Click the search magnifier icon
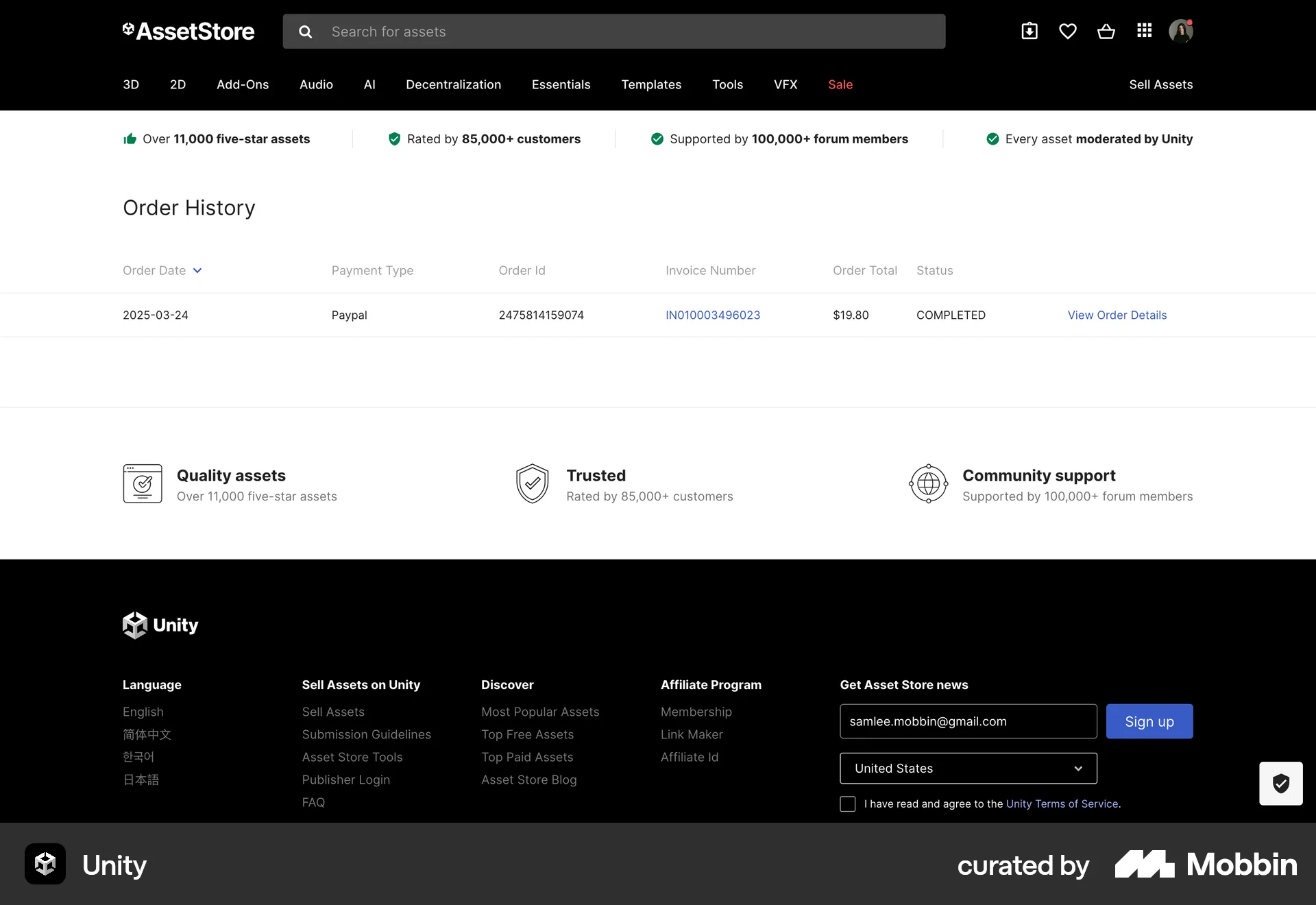The width and height of the screenshot is (1316, 905). 306,32
